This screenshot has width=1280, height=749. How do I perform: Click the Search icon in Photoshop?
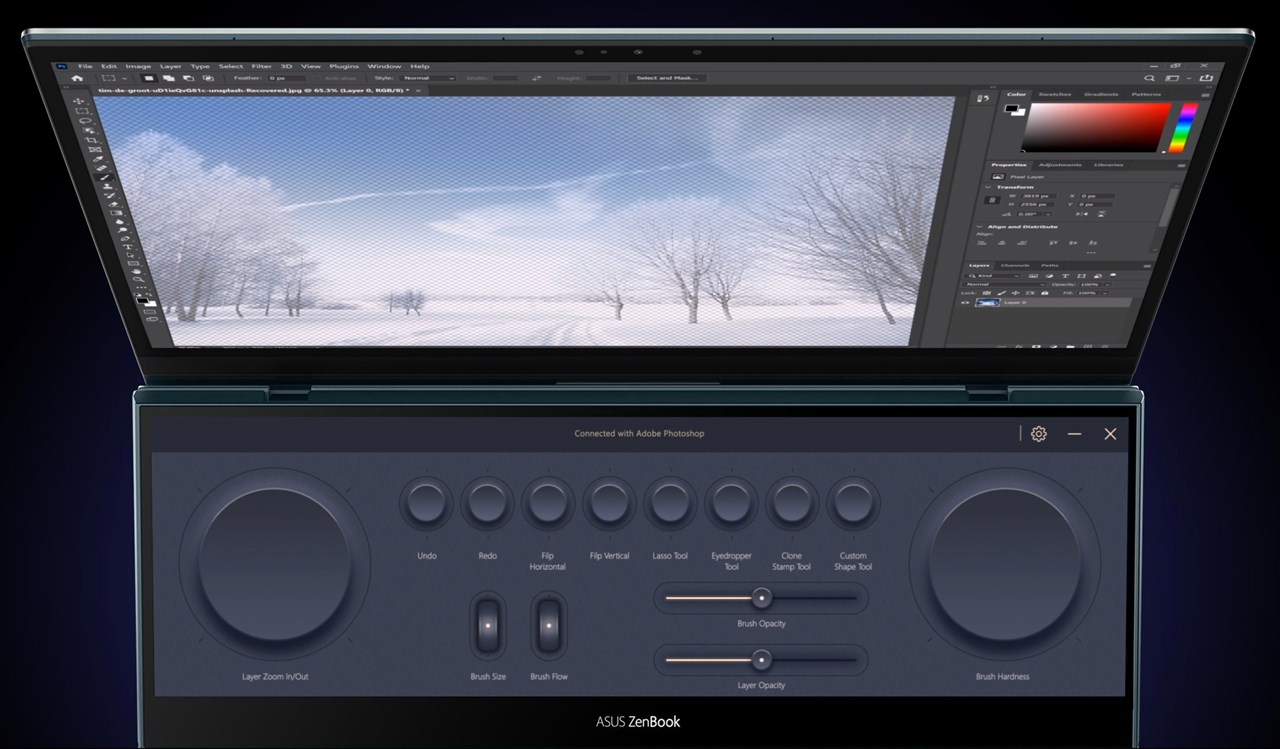1149,78
